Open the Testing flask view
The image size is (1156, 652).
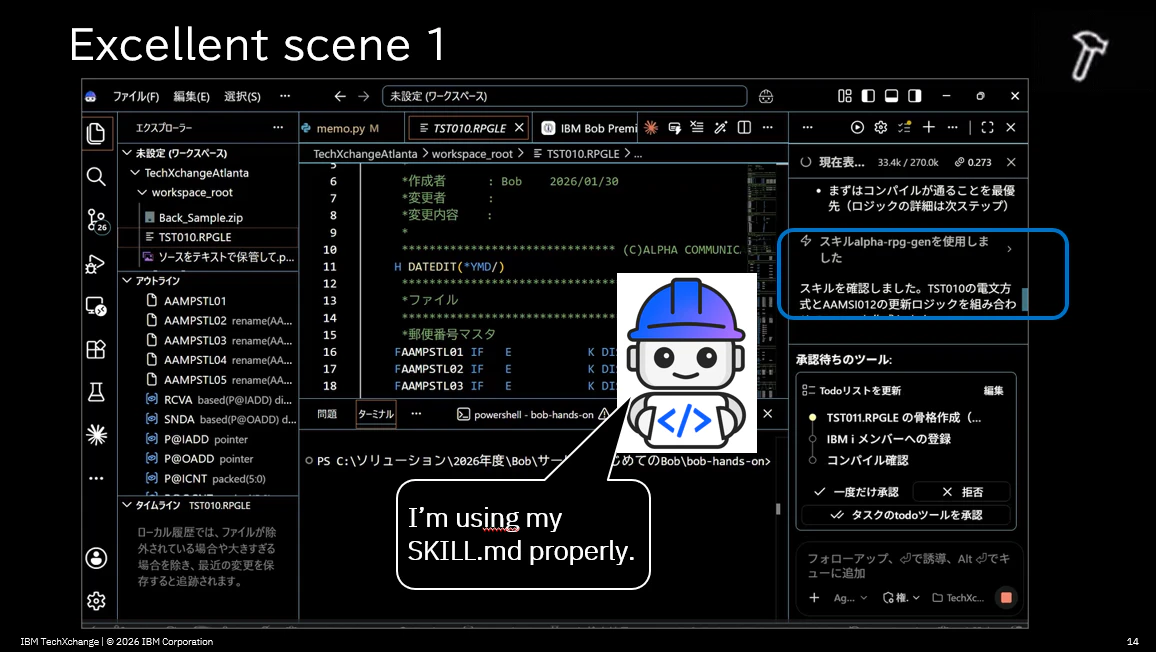point(96,392)
